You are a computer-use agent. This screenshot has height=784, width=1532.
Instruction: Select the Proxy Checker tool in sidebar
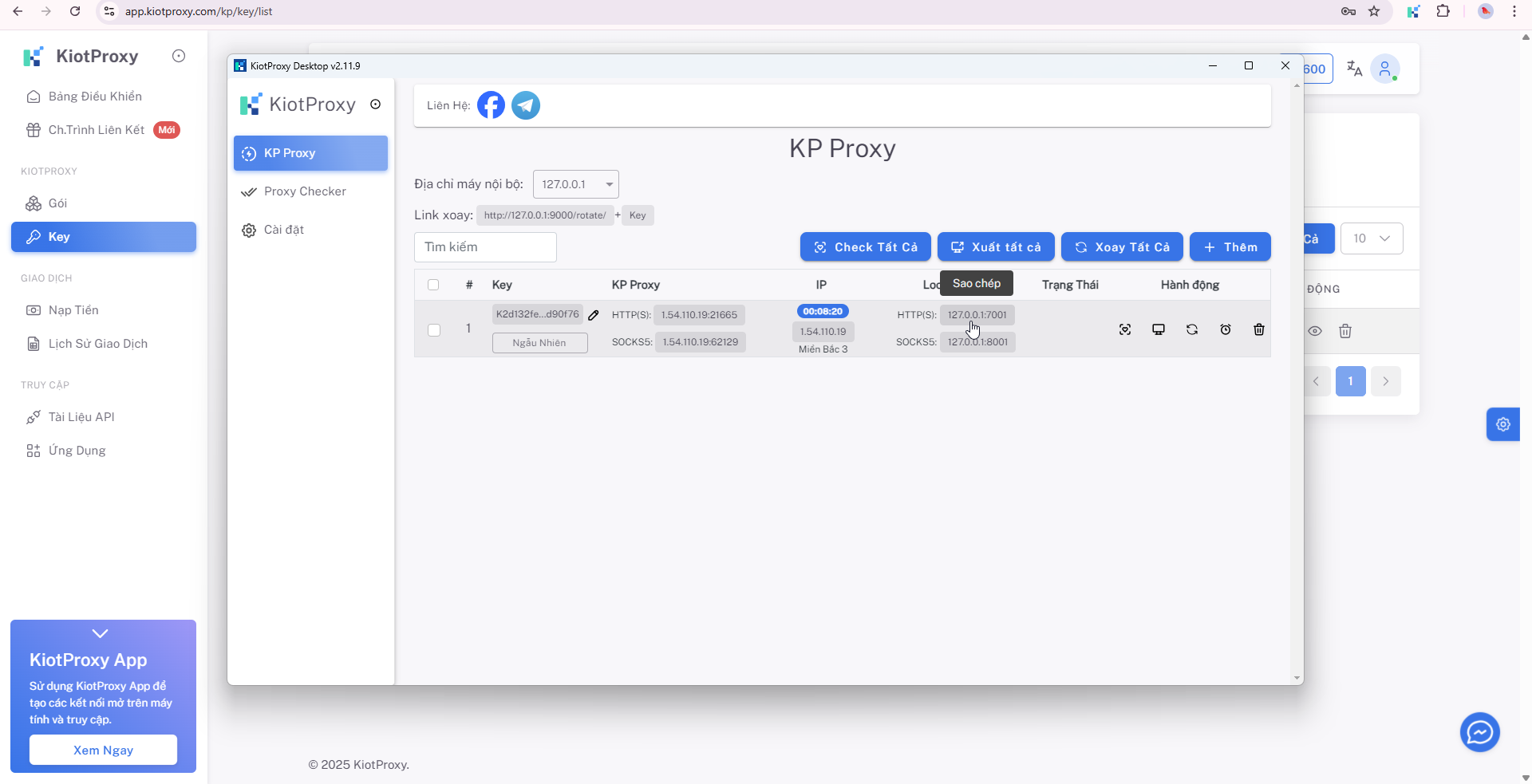(305, 191)
